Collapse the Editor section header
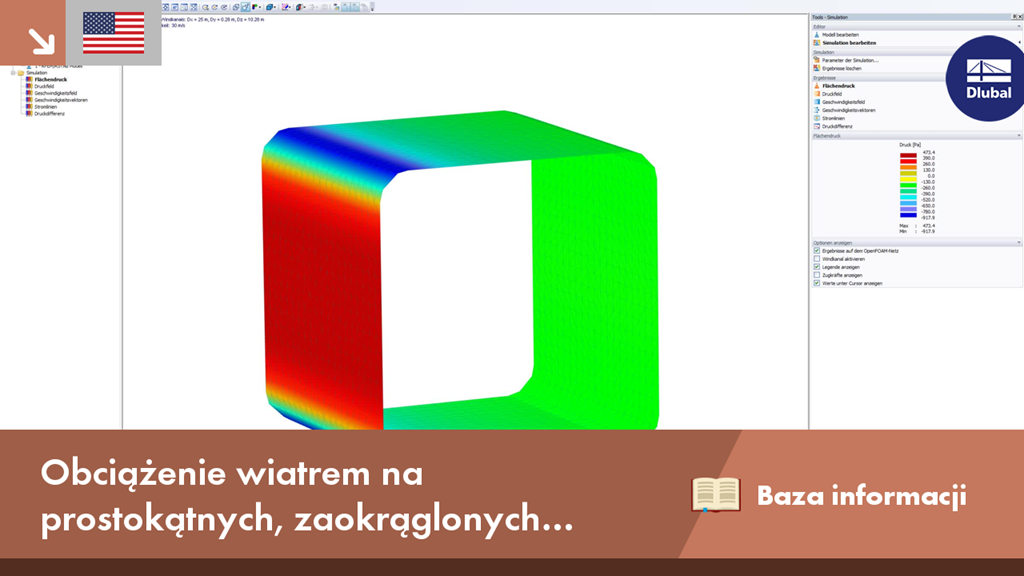Viewport: 1024px width, 576px height. 1017,26
